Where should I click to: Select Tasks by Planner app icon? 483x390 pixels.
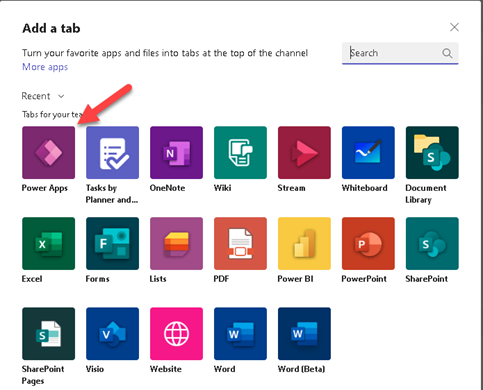[113, 153]
